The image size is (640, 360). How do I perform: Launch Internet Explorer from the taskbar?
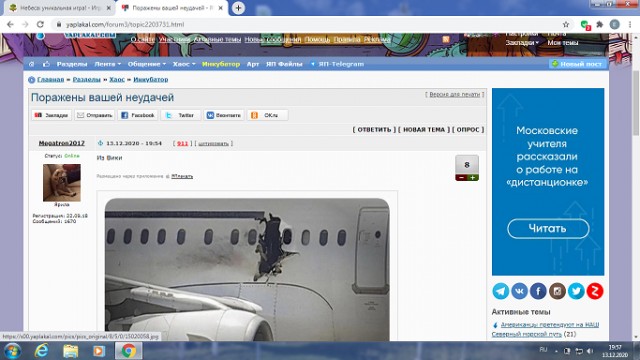coord(41,351)
